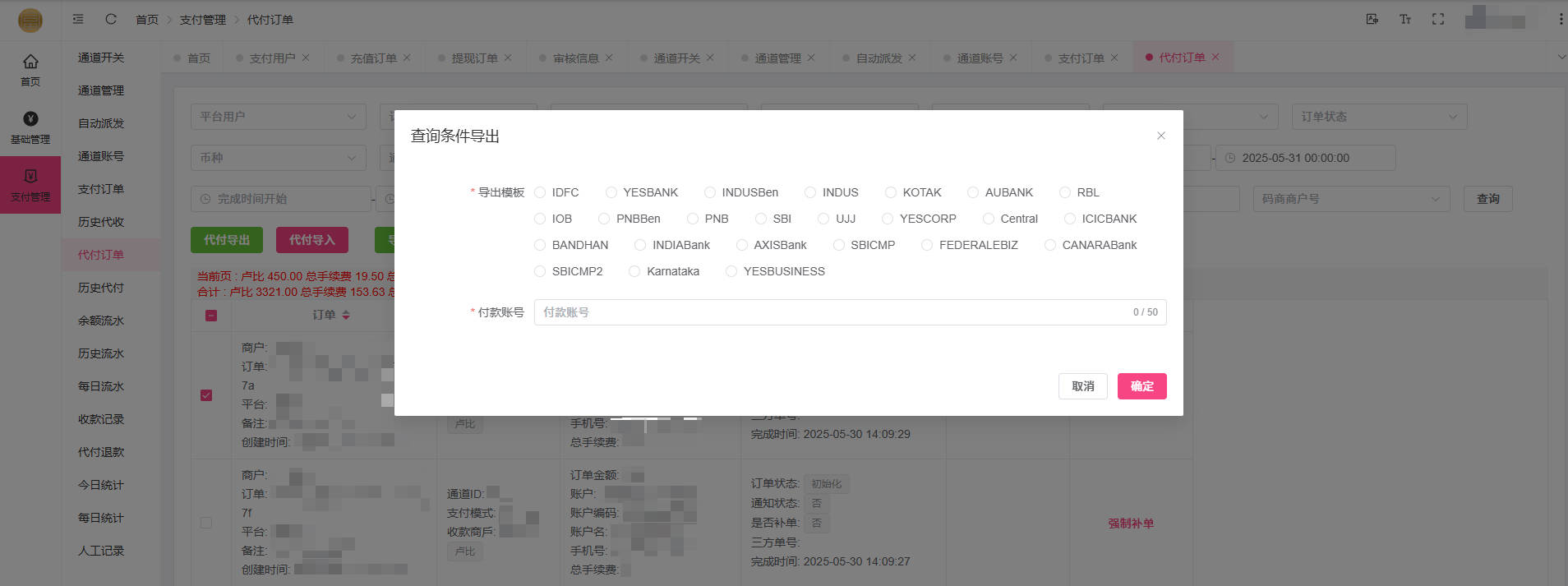This screenshot has width=1568, height=586.
Task: Open 历史代付 in the side menu
Action: click(x=101, y=288)
